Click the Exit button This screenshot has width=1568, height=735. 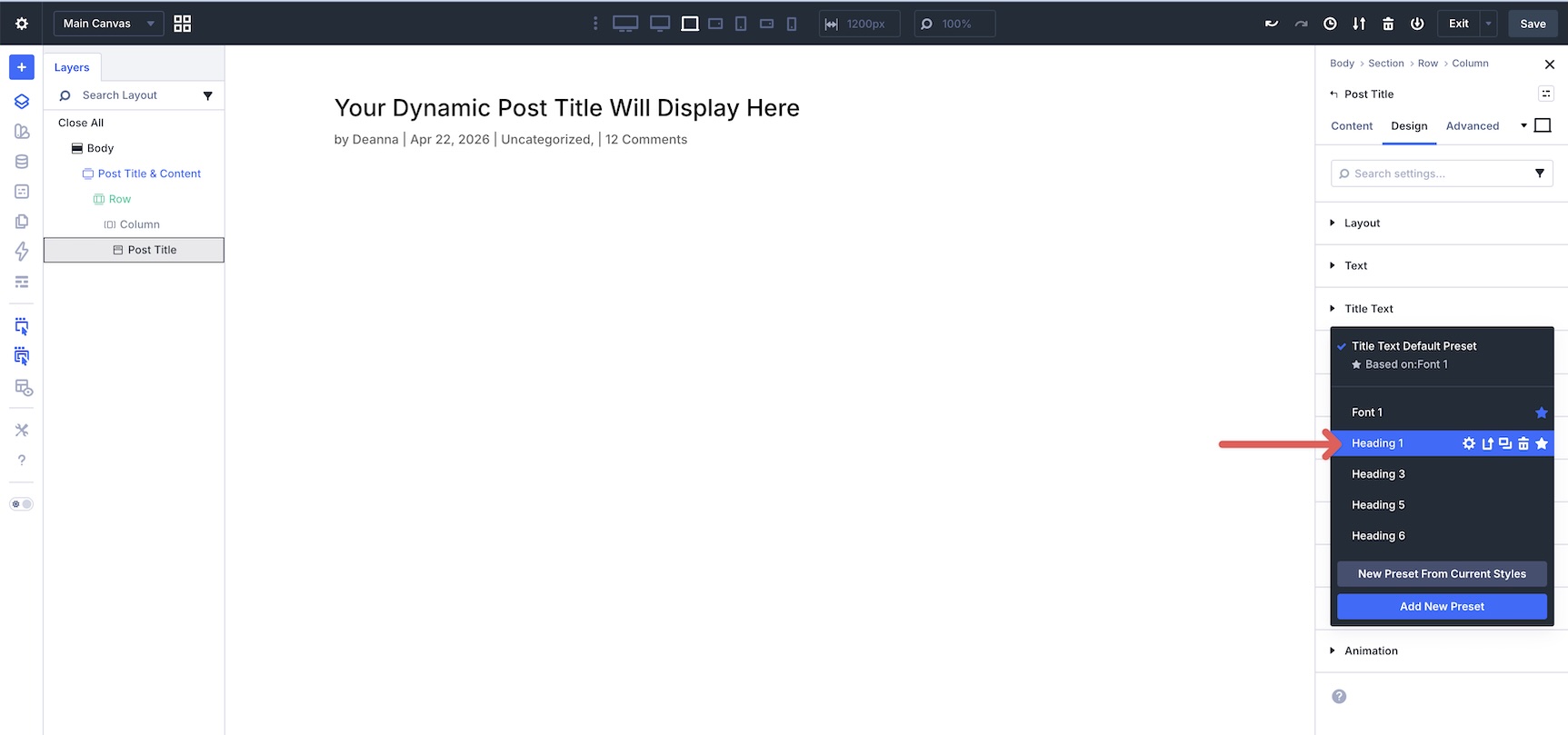coord(1459,24)
